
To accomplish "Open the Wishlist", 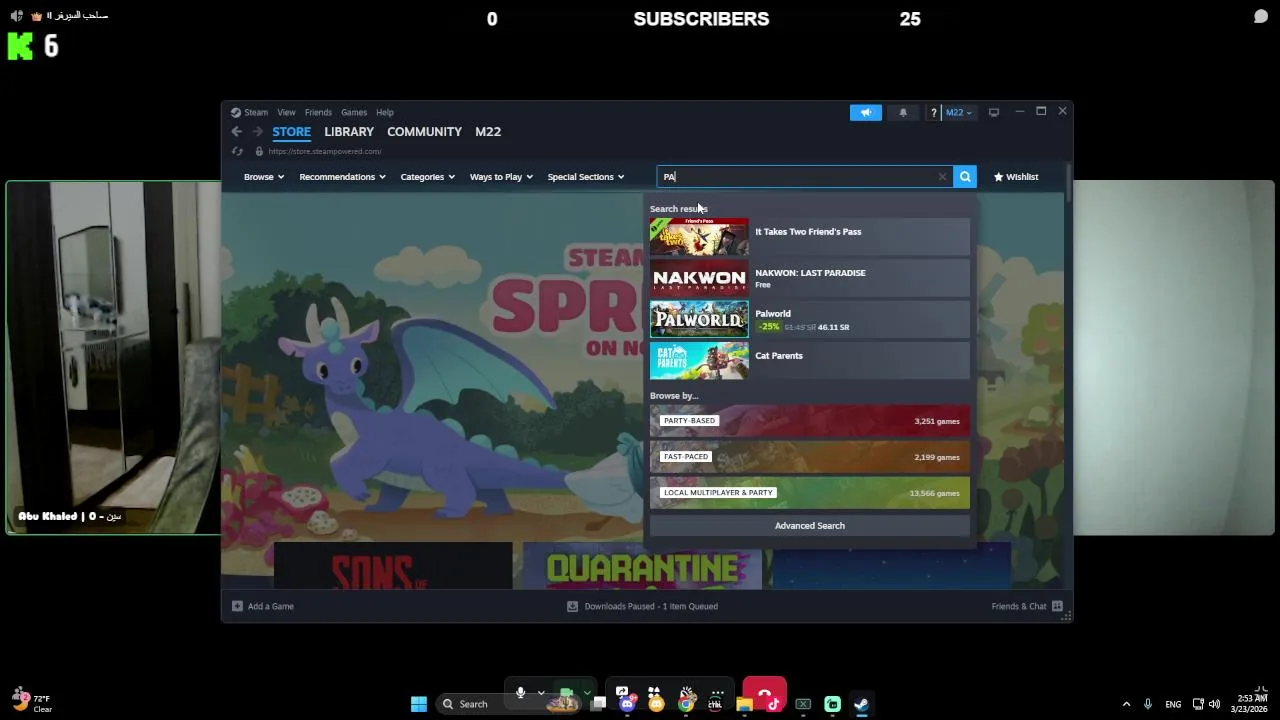I will click(1016, 177).
